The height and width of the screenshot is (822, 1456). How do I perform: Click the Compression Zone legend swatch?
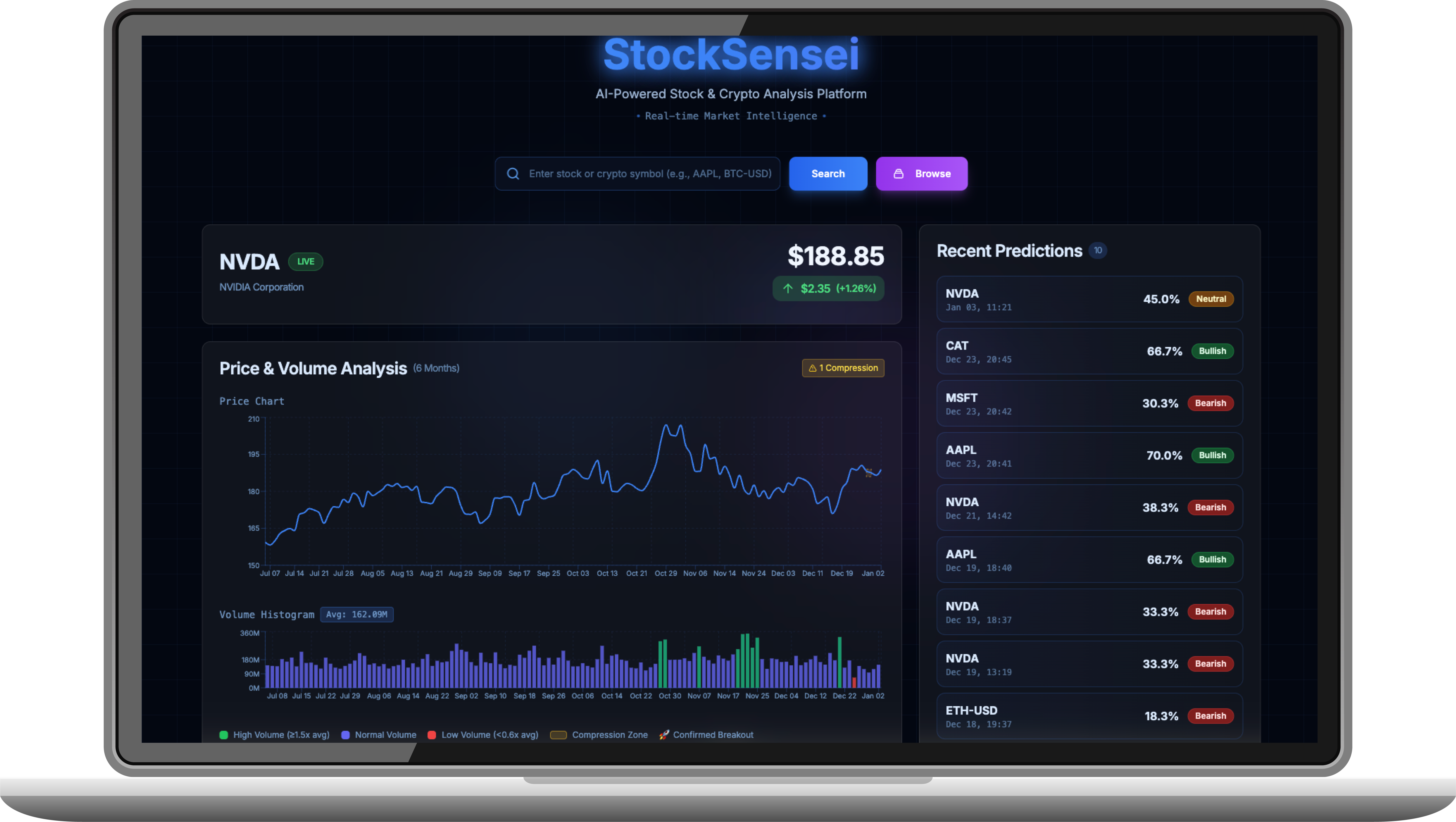coord(559,735)
